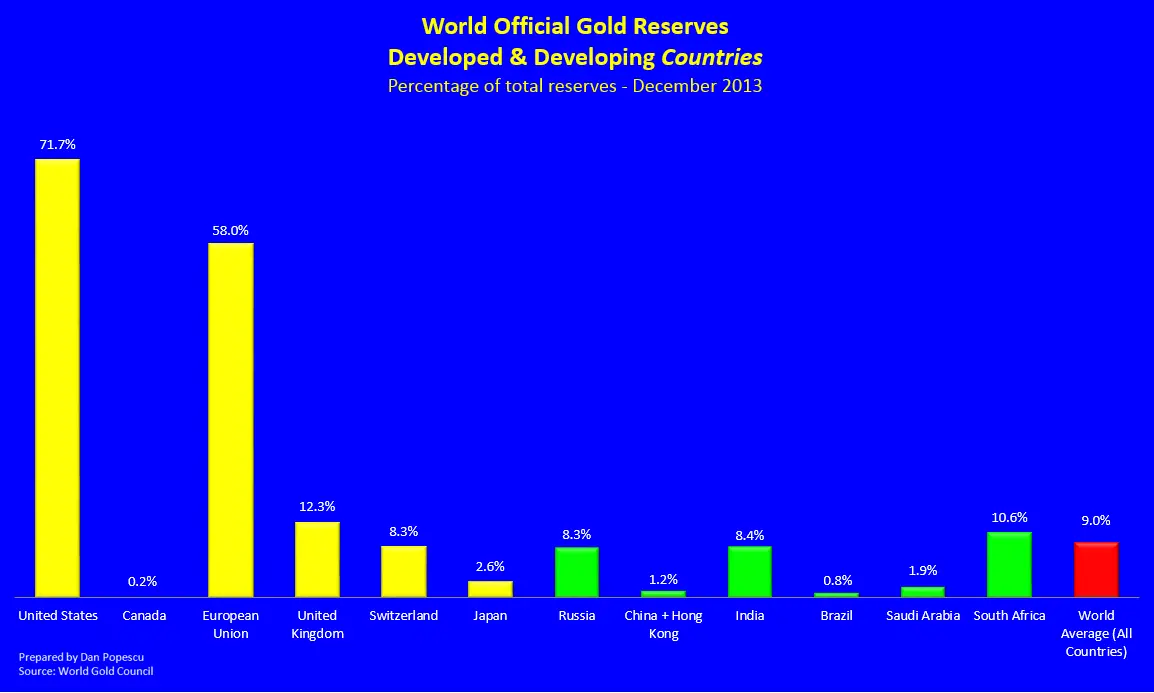Select the Brazil axis label
This screenshot has width=1154, height=693.
coord(836,615)
